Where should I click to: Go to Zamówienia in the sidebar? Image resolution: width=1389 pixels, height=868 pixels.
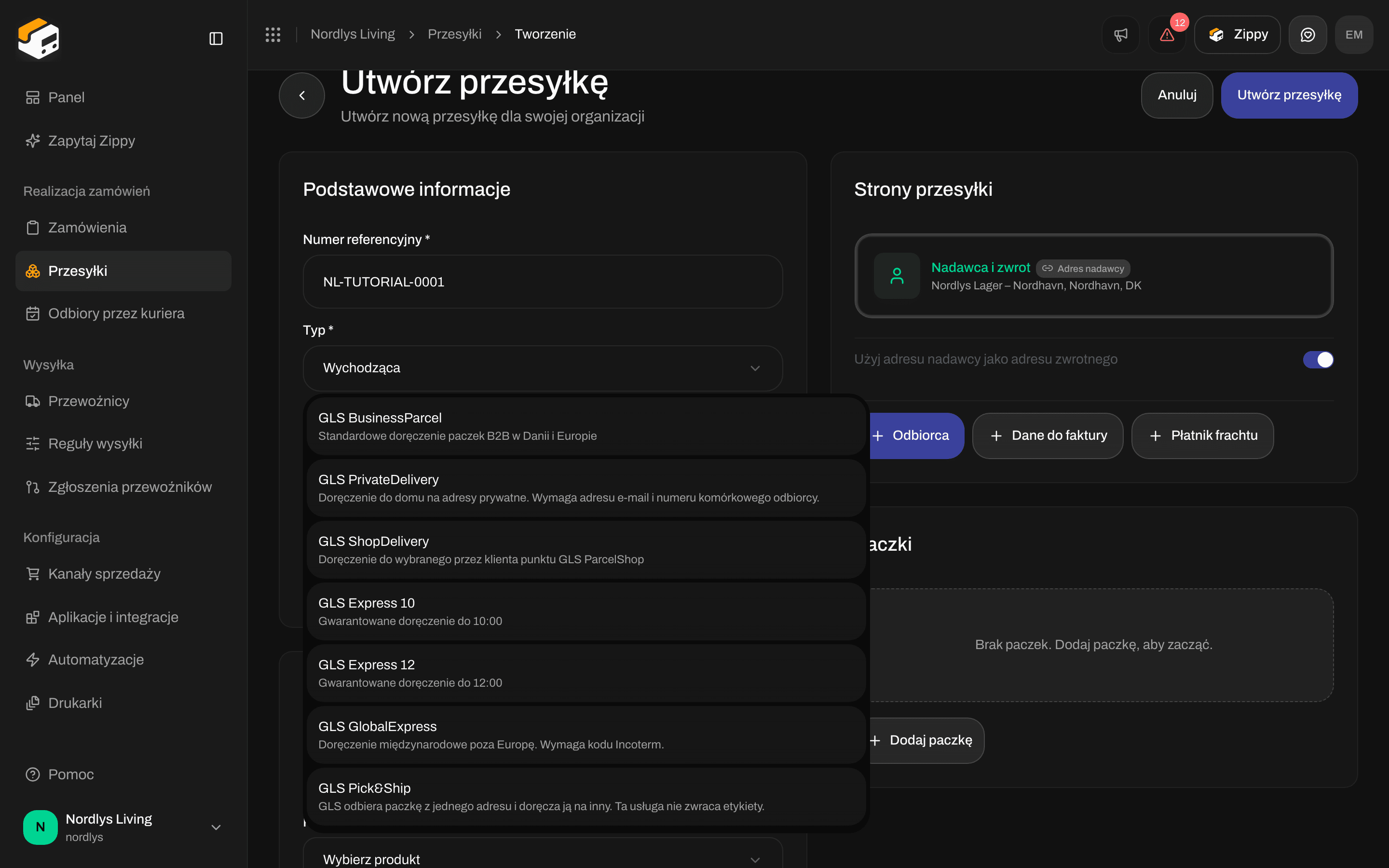pos(123,227)
